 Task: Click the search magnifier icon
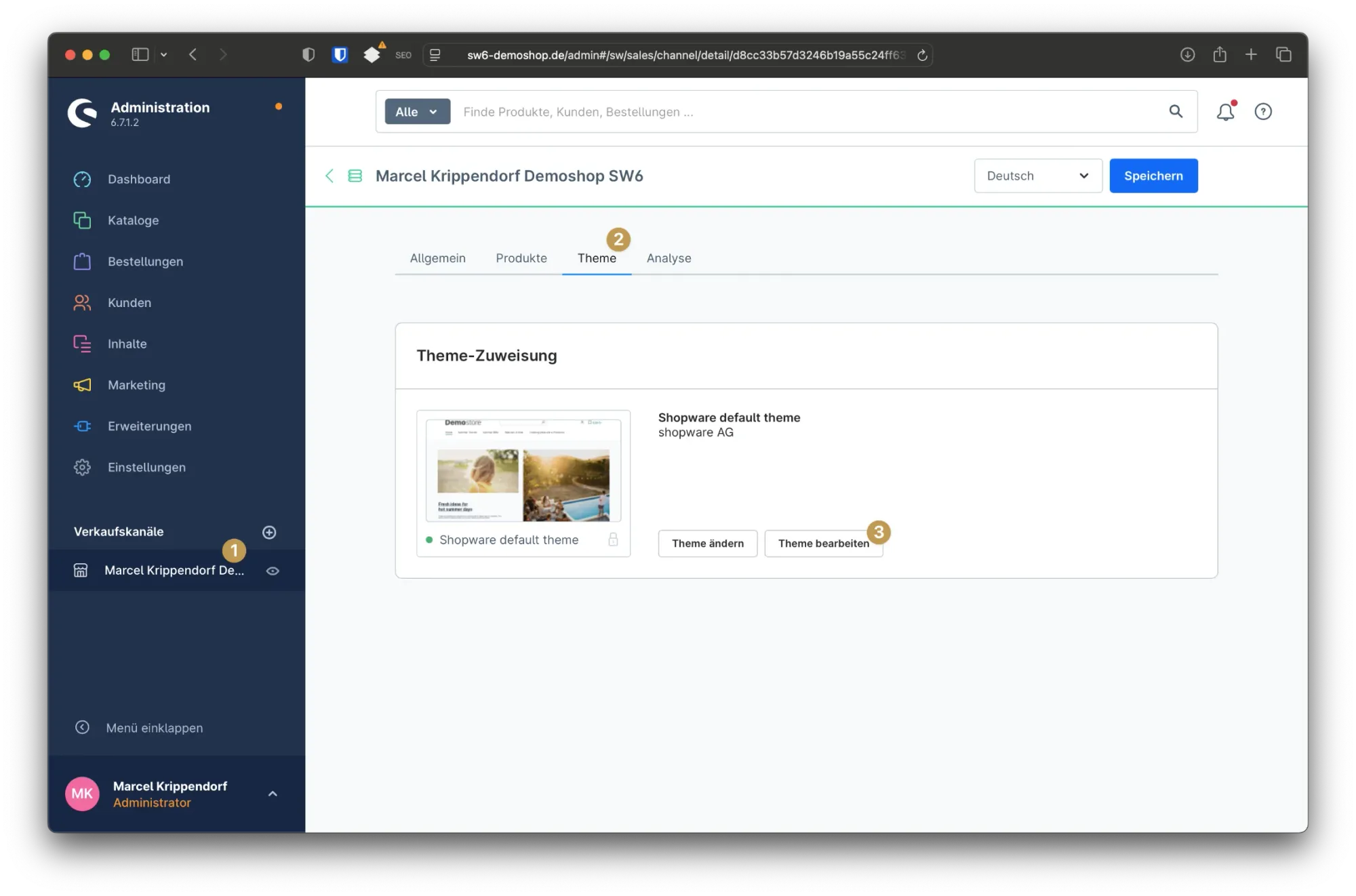coord(1176,112)
